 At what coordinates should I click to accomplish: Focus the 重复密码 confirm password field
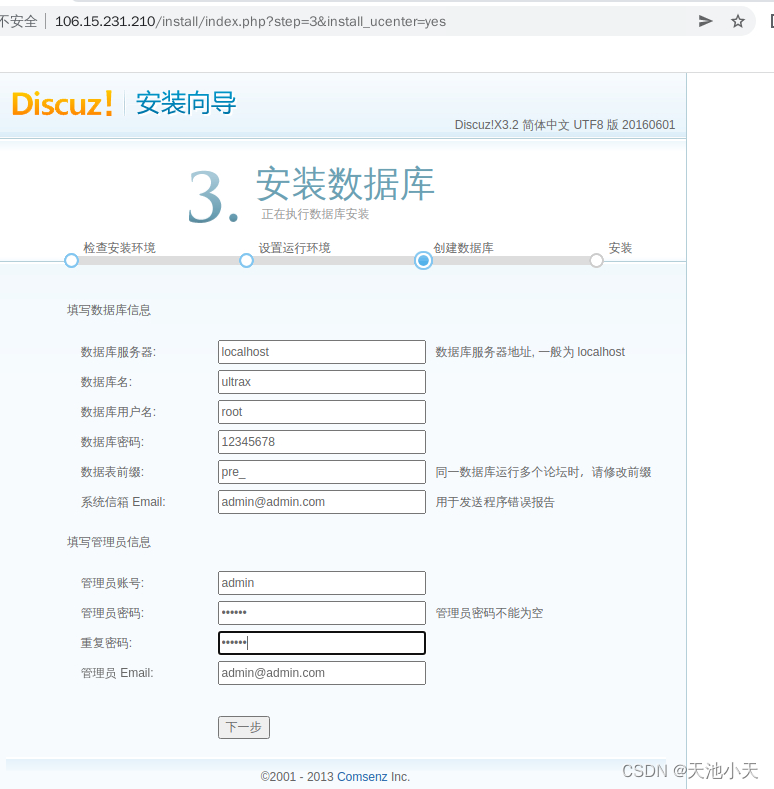click(322, 643)
